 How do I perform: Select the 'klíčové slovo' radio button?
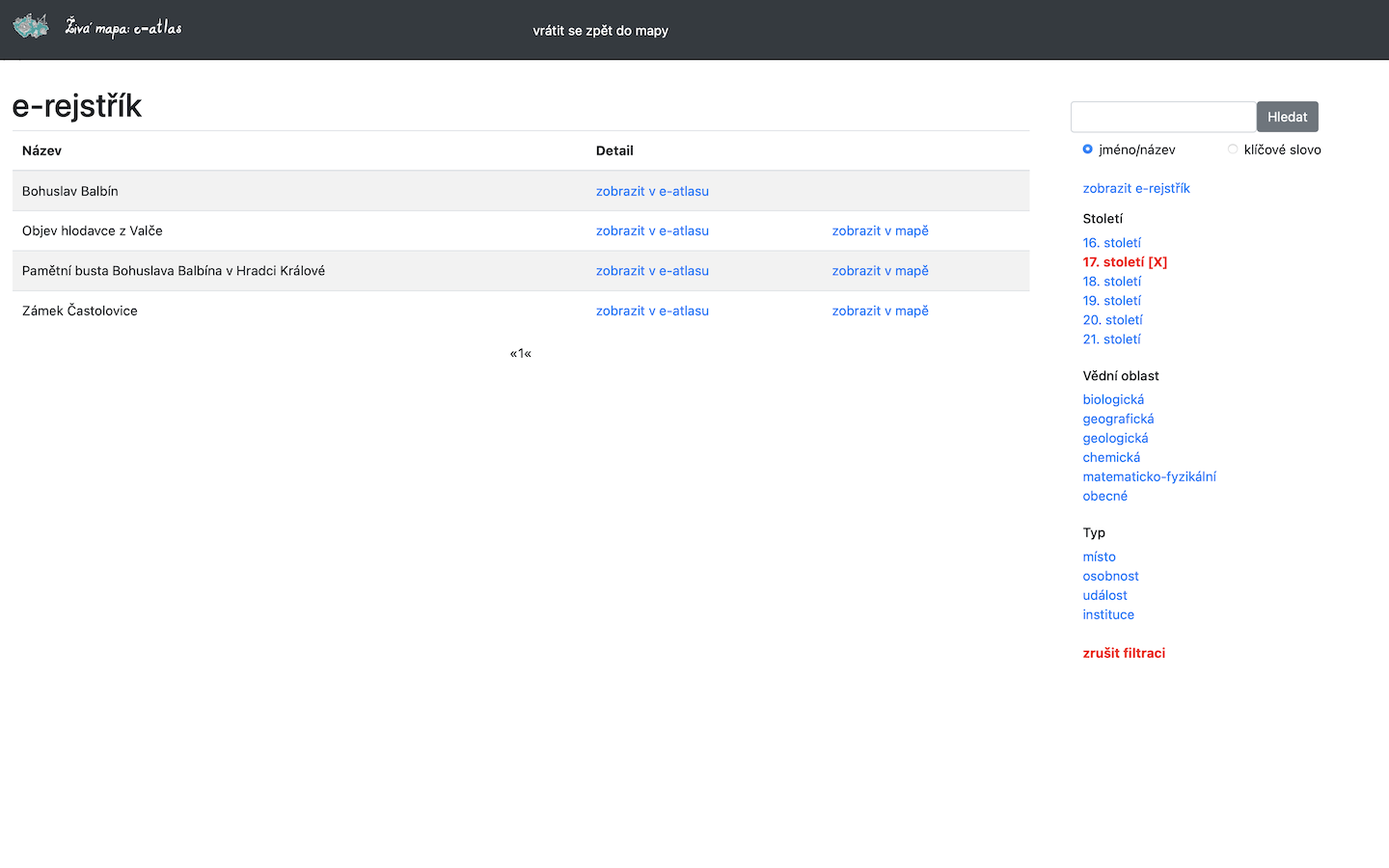[x=1233, y=149]
